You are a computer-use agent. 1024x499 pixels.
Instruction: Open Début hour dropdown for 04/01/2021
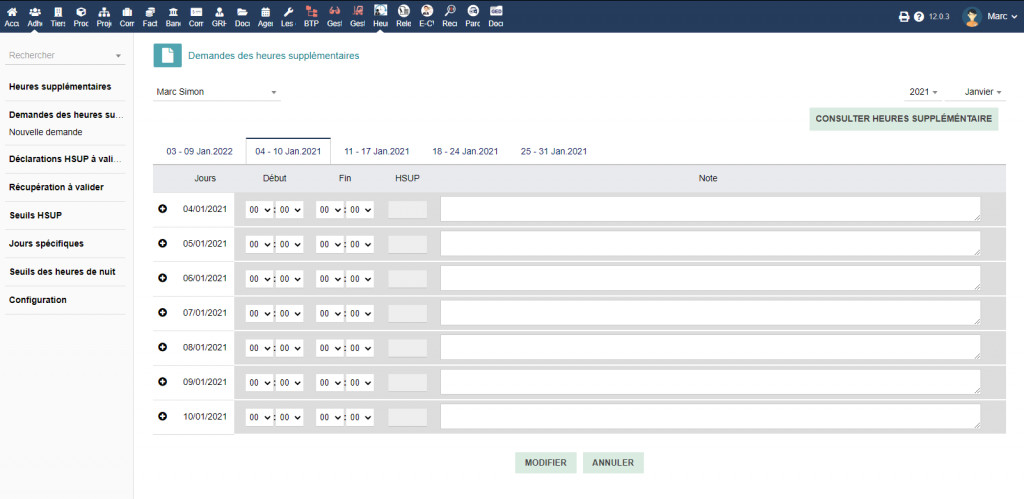click(259, 210)
